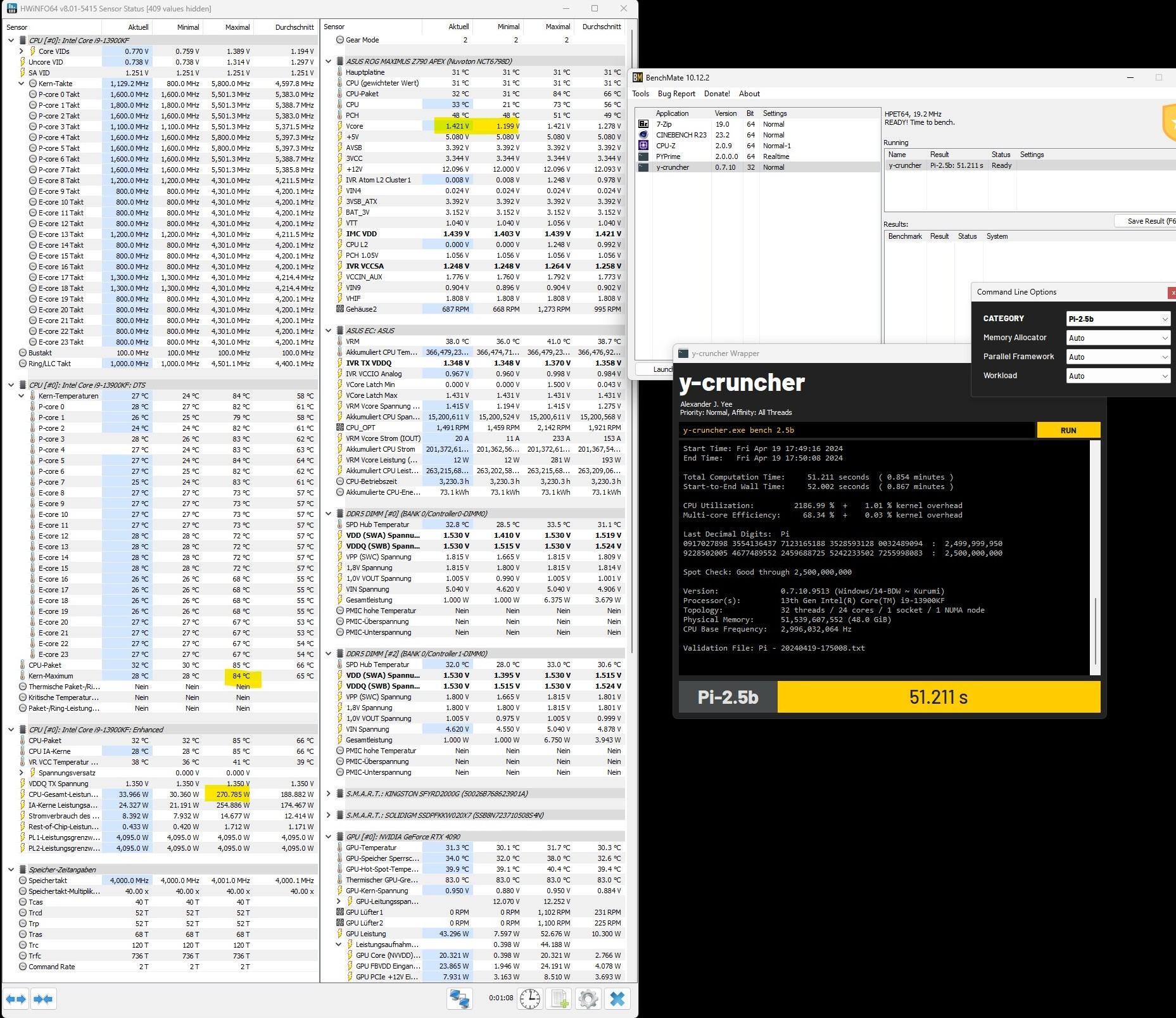This screenshot has width=1176, height=1018.
Task: Open the About menu in BenchMate
Action: (x=749, y=94)
